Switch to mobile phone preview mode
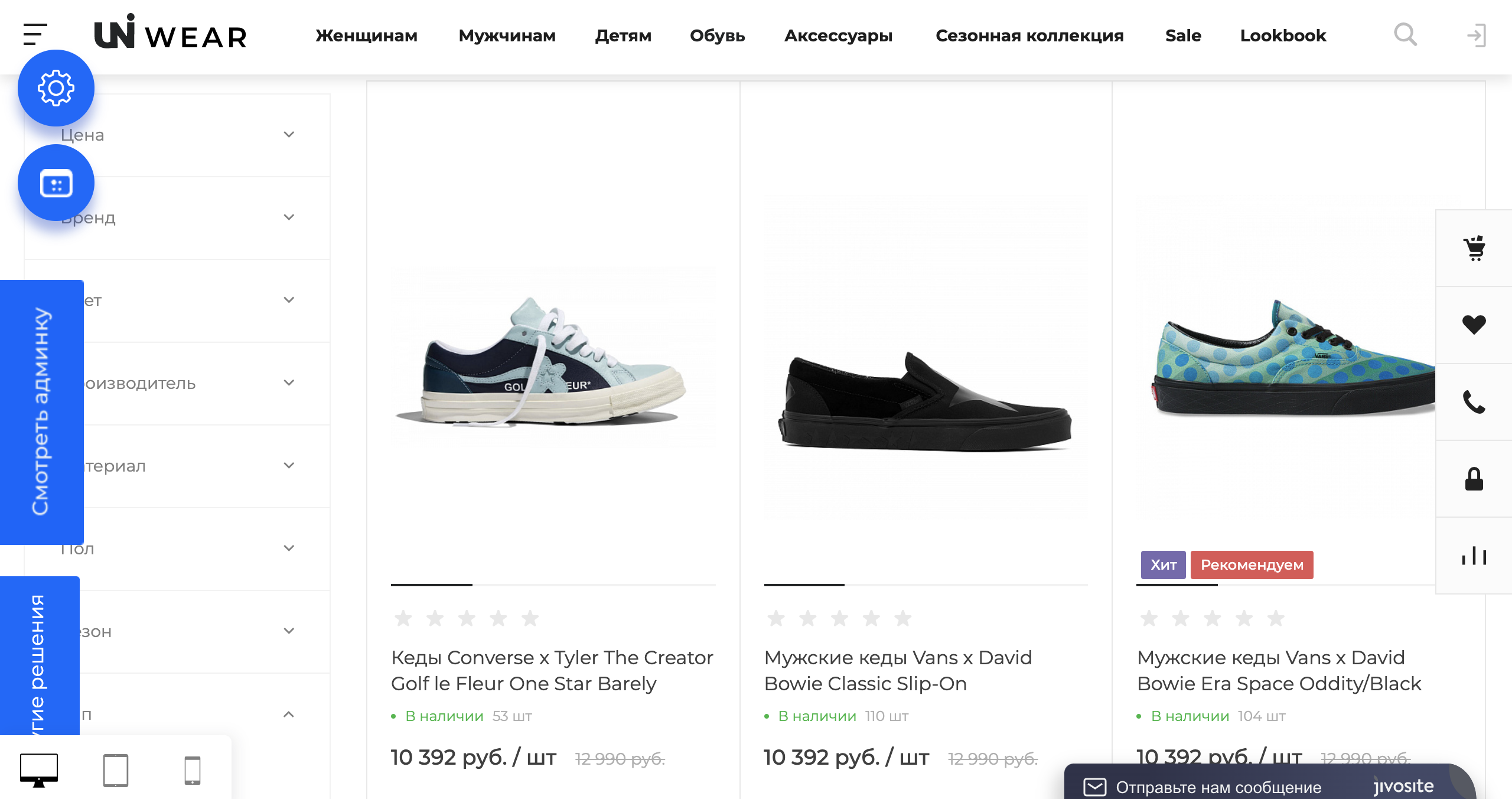 [193, 770]
